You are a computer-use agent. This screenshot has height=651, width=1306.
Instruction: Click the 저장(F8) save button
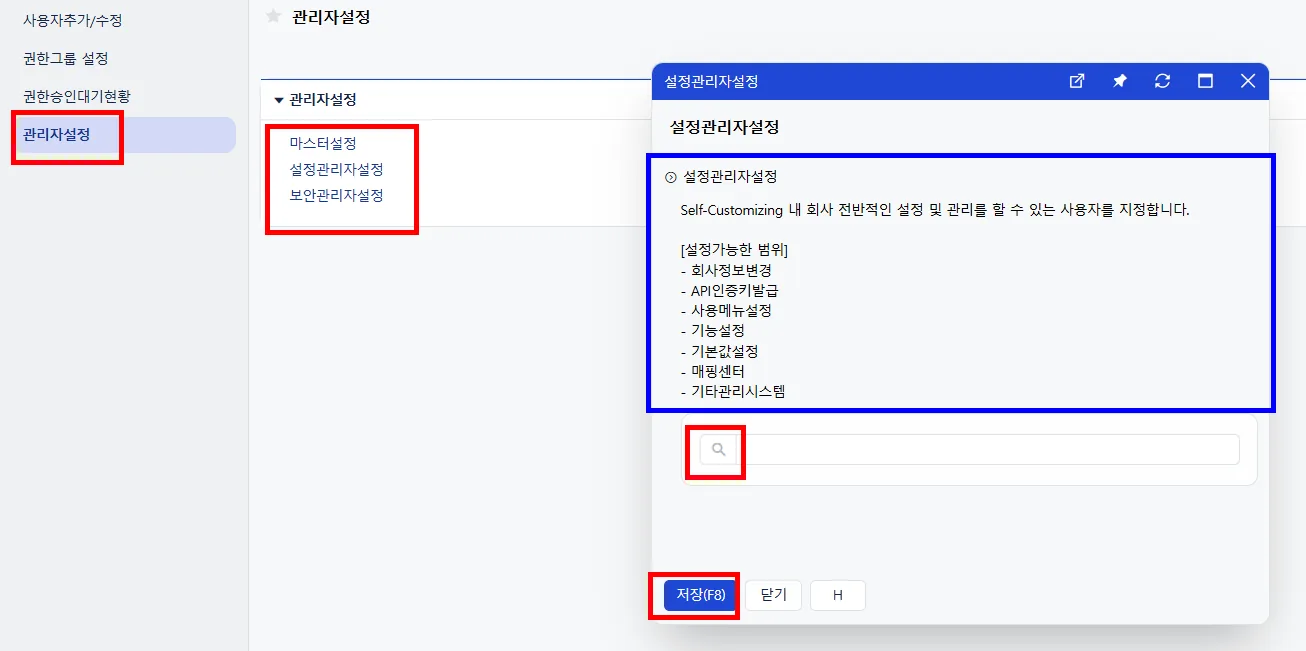701,595
